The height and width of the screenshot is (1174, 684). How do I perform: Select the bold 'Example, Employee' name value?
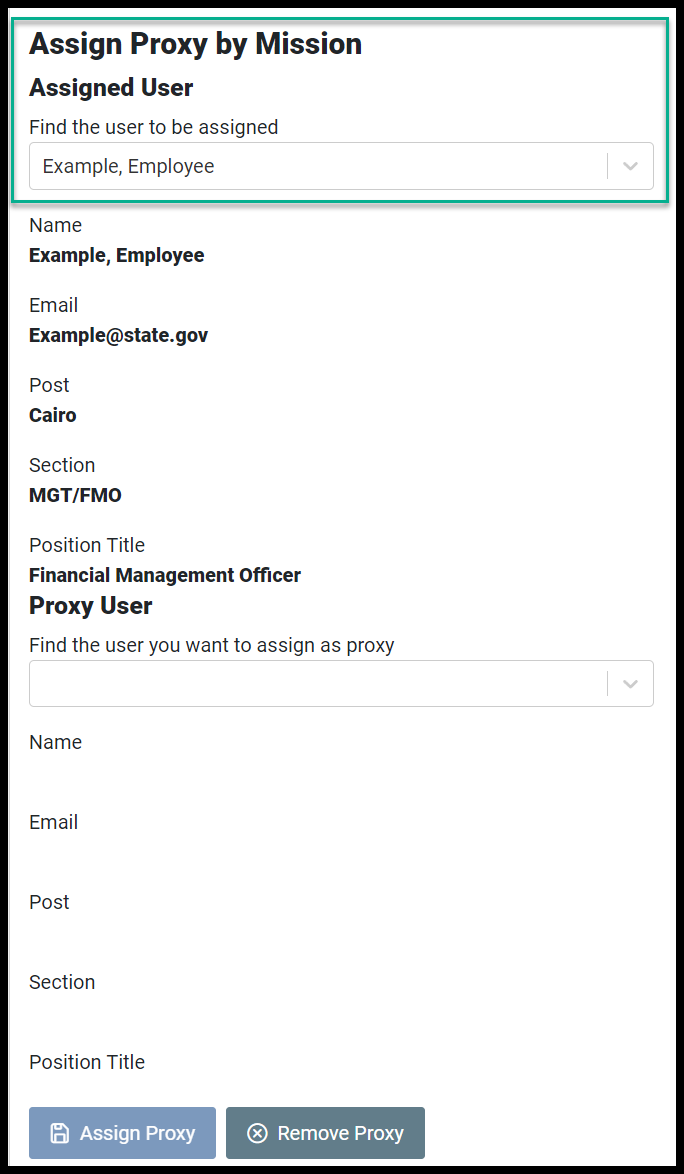pos(117,255)
